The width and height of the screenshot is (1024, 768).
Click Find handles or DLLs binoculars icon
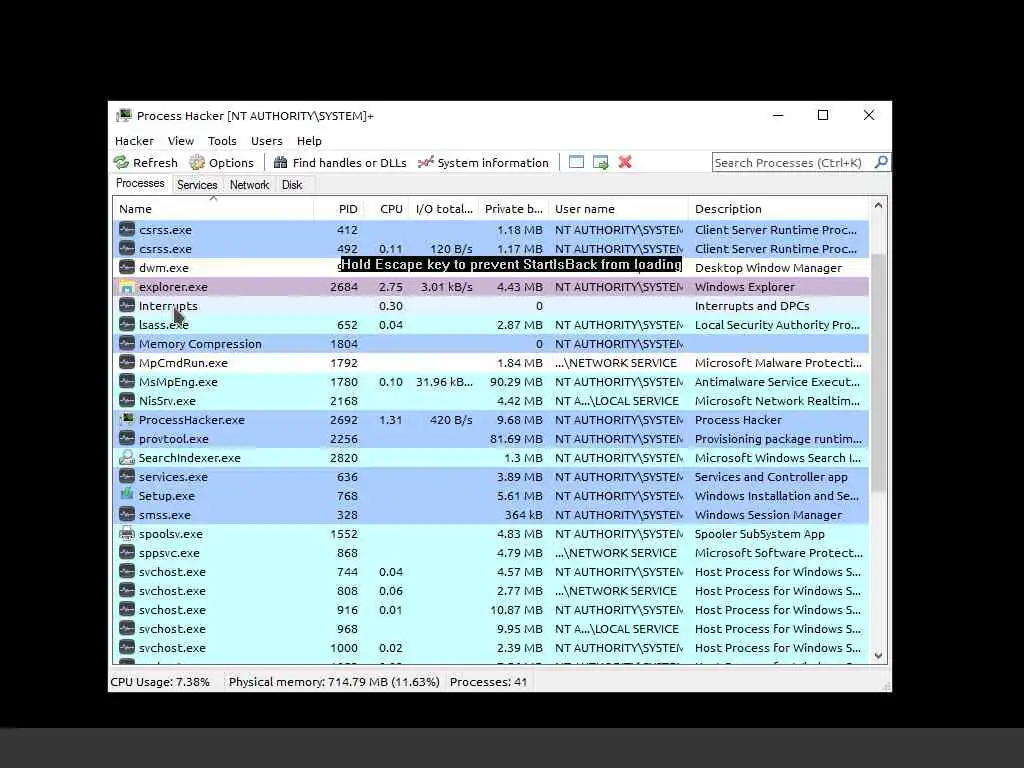click(280, 163)
